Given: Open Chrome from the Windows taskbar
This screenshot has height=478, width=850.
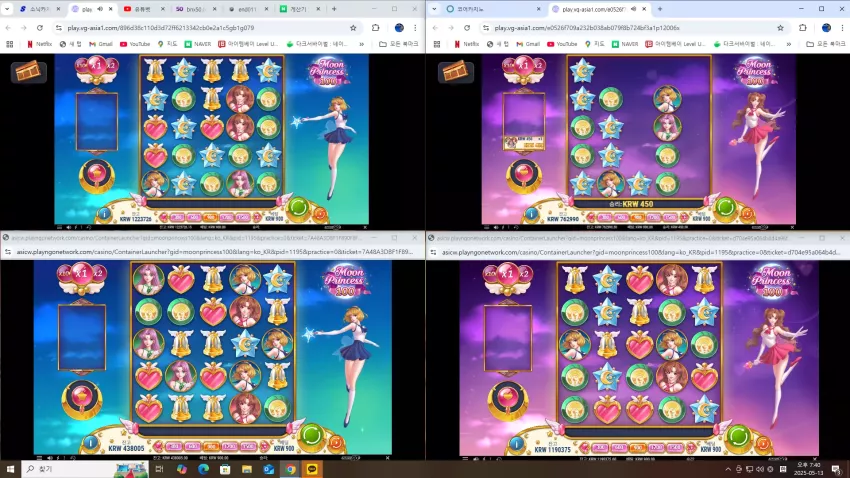Looking at the screenshot, I should click(x=290, y=469).
